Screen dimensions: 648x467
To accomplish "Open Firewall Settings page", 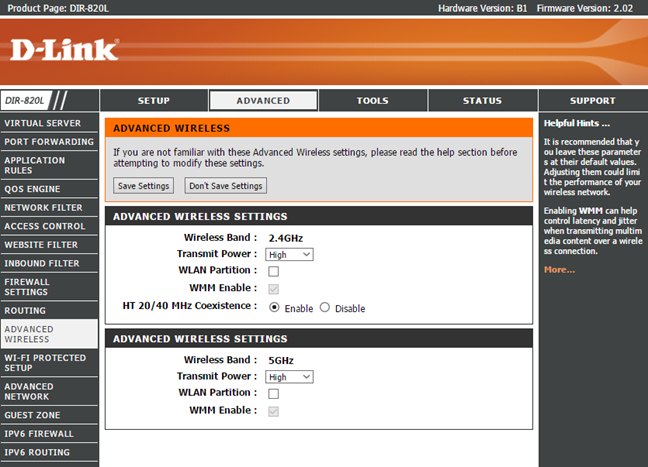I will point(49,287).
